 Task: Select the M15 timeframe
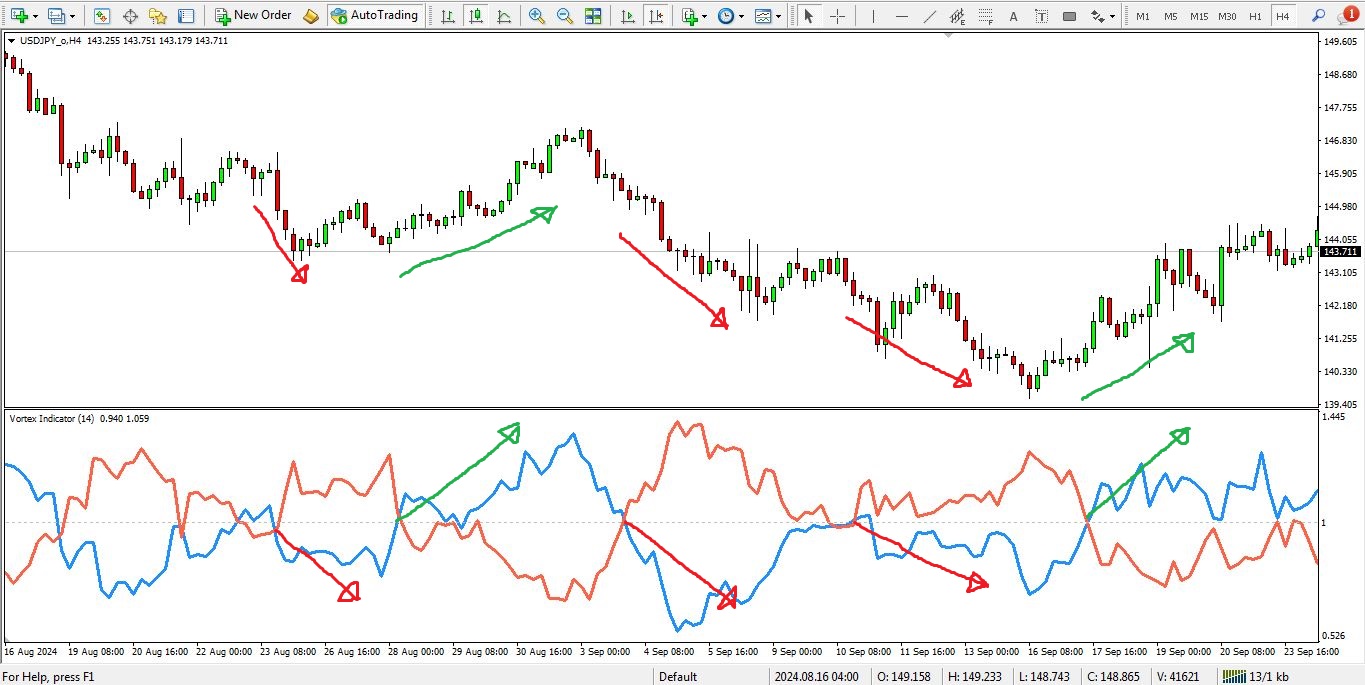1199,16
